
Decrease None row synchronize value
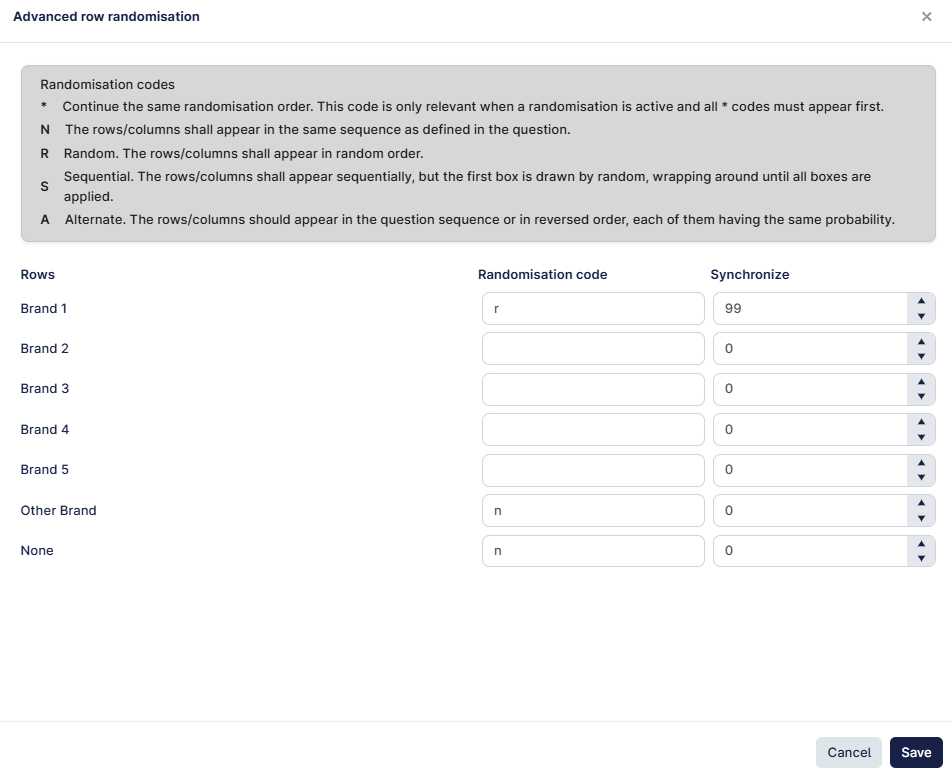tap(921, 558)
